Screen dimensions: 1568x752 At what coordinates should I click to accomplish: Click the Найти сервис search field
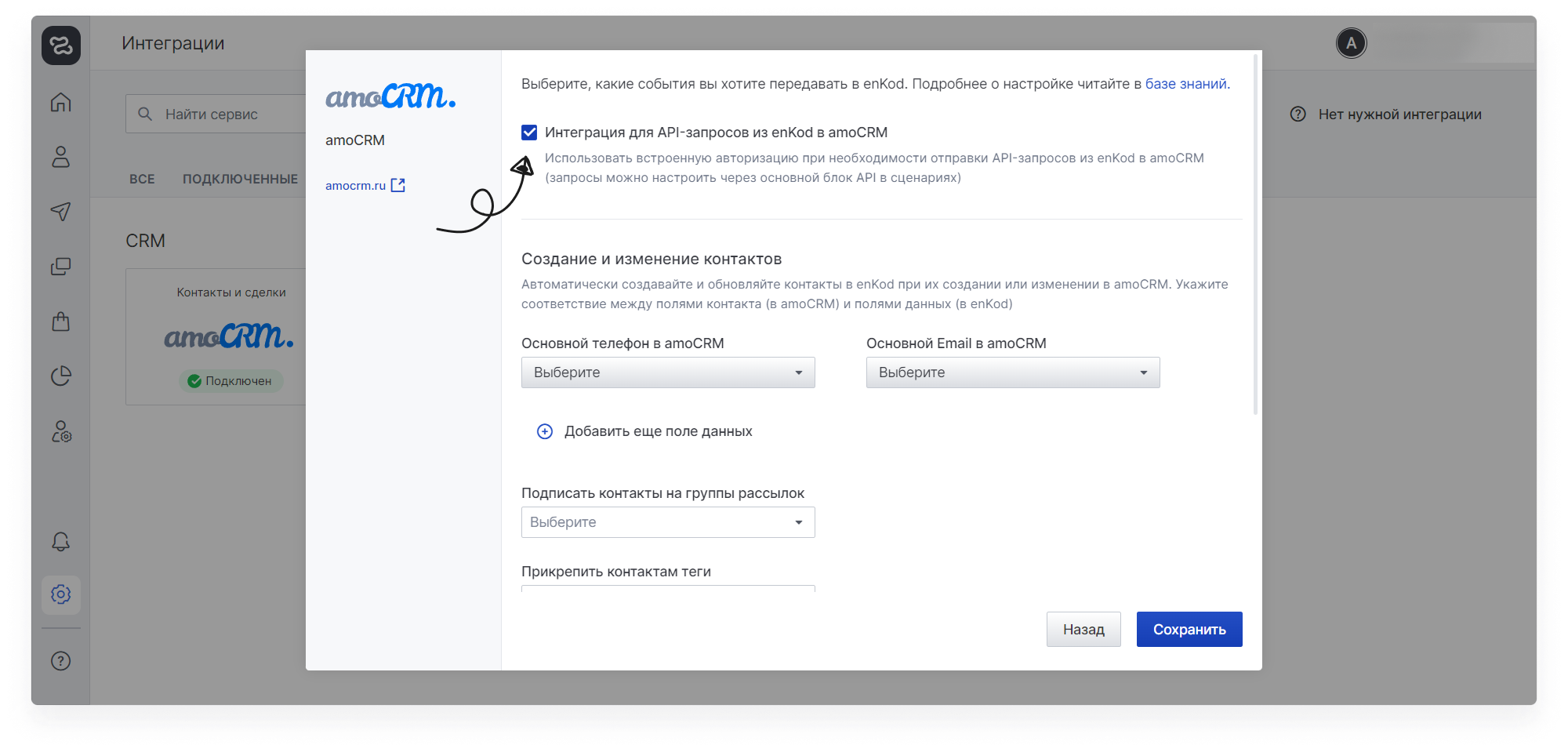[216, 114]
